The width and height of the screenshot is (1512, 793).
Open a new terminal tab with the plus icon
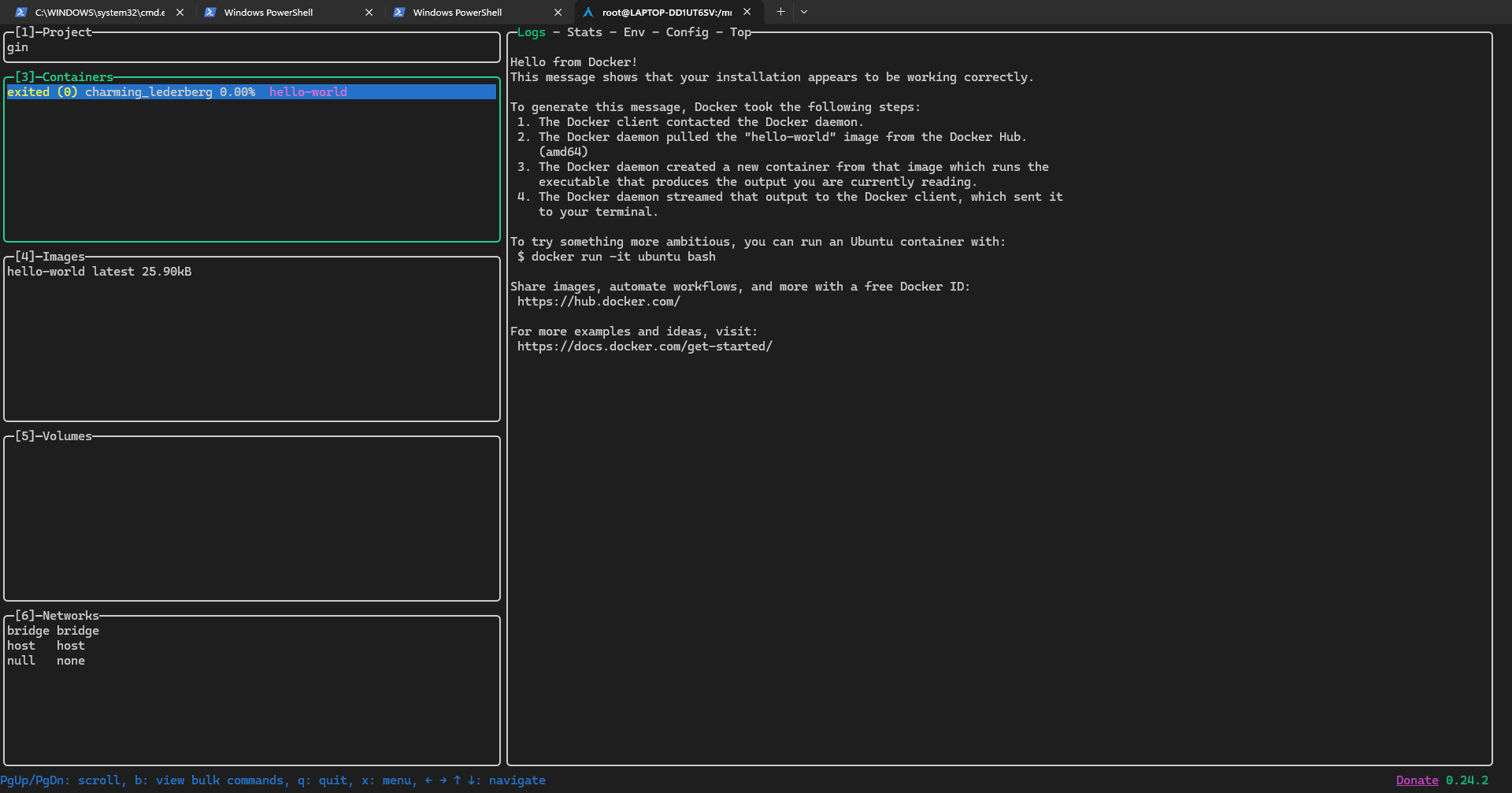pyautogui.click(x=780, y=12)
